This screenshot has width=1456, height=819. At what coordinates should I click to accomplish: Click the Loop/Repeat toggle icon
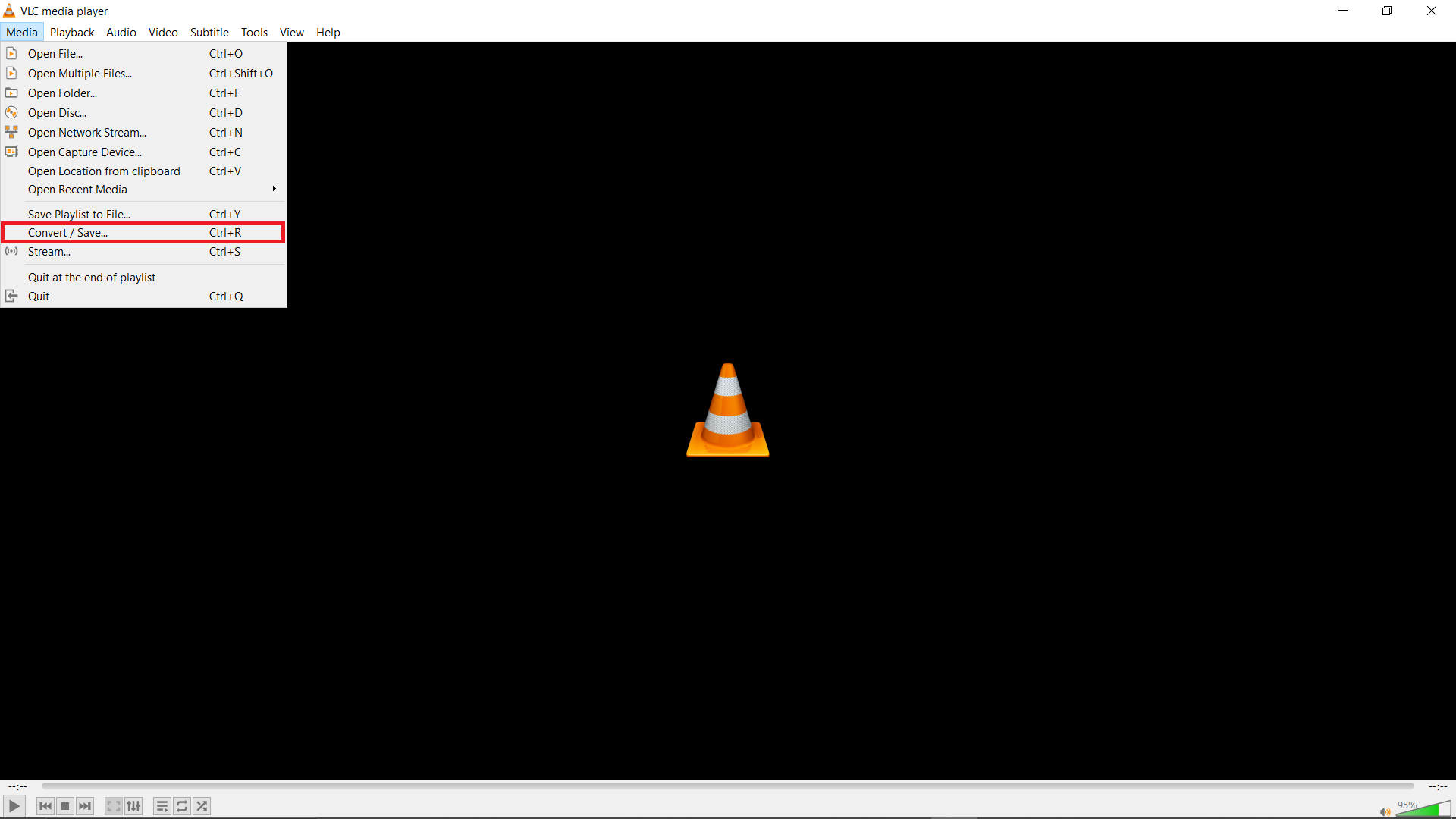tap(182, 806)
